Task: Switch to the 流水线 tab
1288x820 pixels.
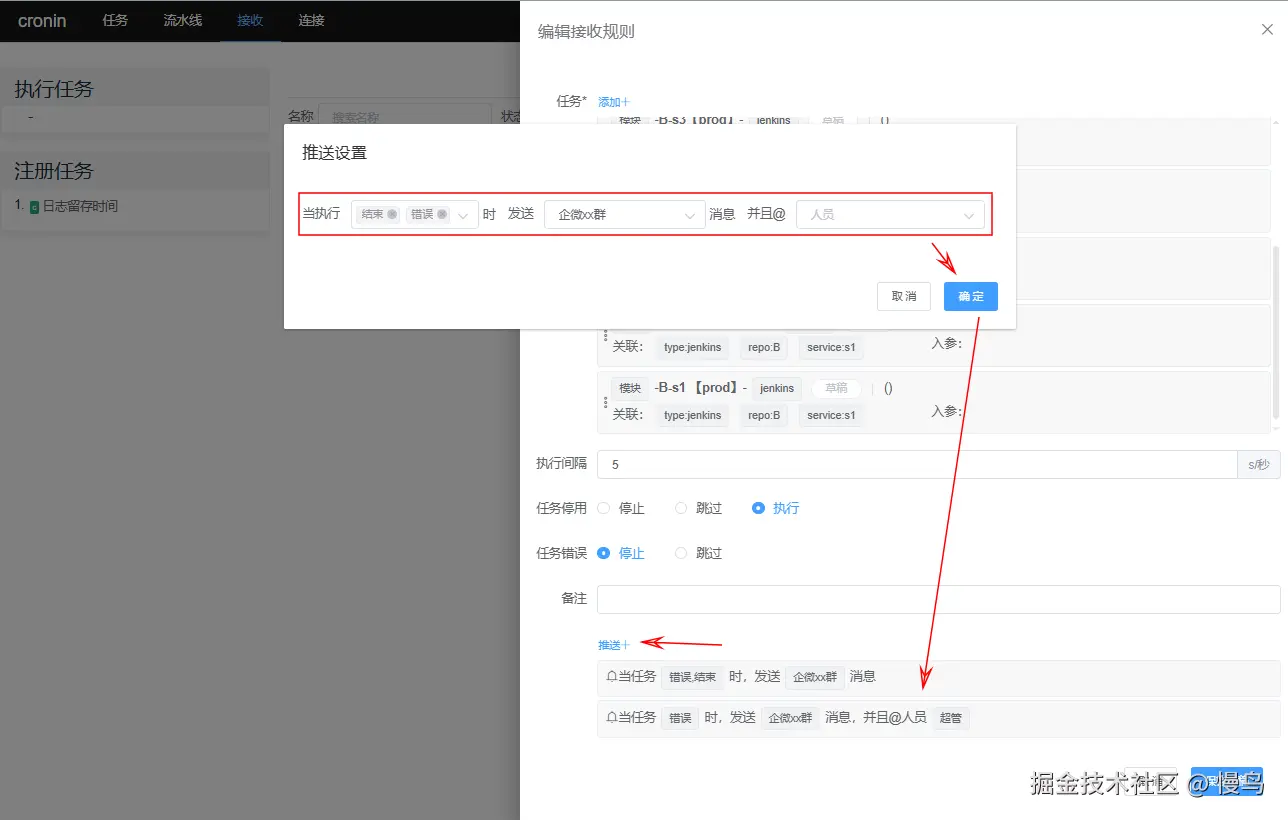Action: (181, 20)
